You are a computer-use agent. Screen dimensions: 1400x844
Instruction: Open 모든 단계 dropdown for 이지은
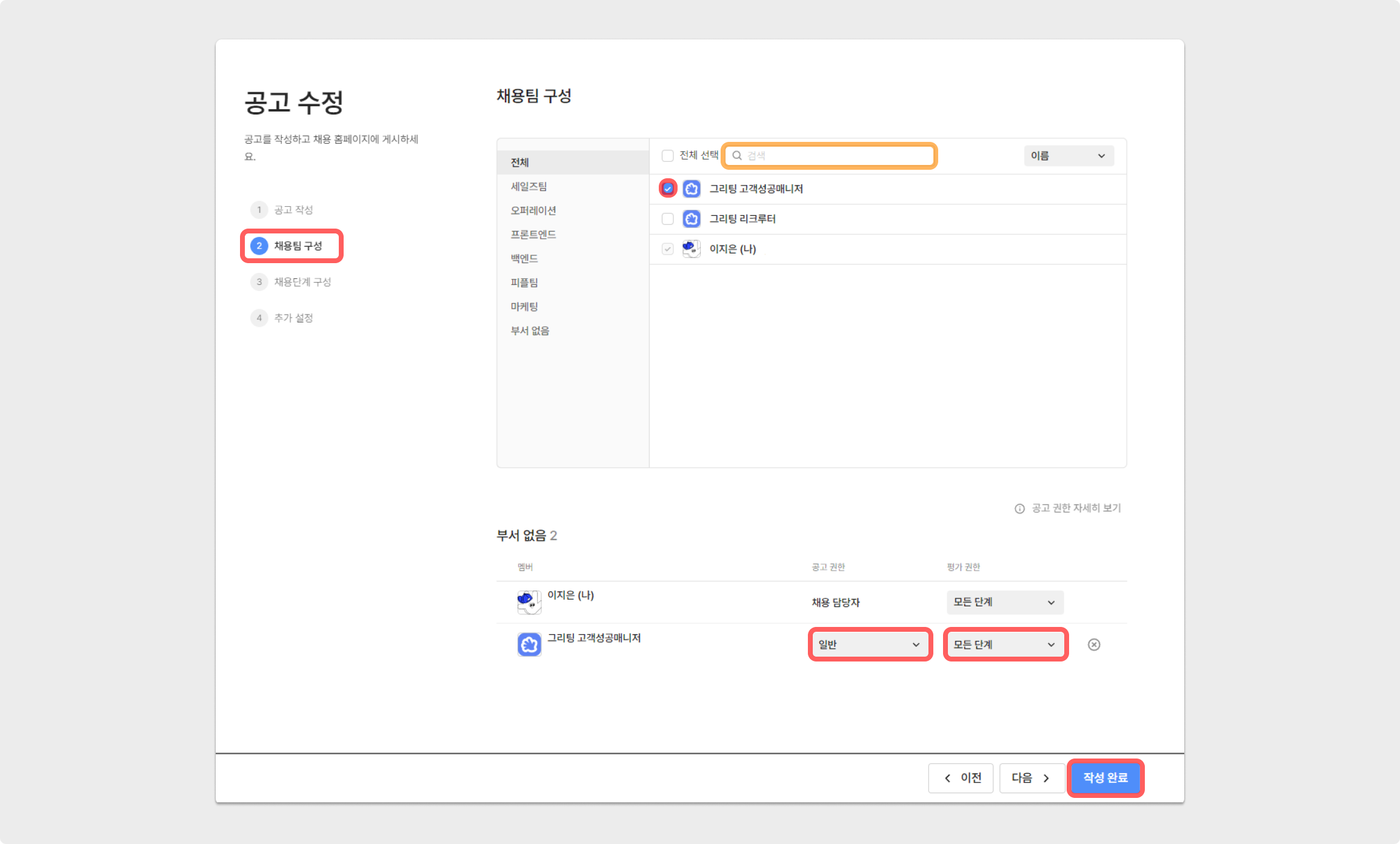(1004, 602)
